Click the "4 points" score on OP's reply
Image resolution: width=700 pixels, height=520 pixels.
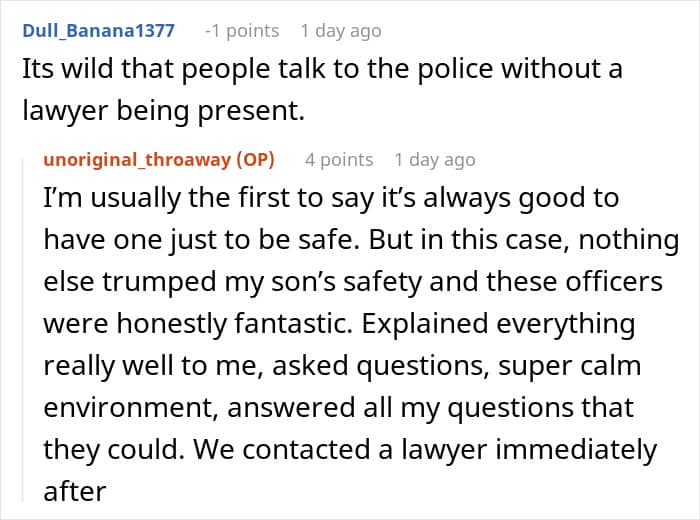click(339, 160)
